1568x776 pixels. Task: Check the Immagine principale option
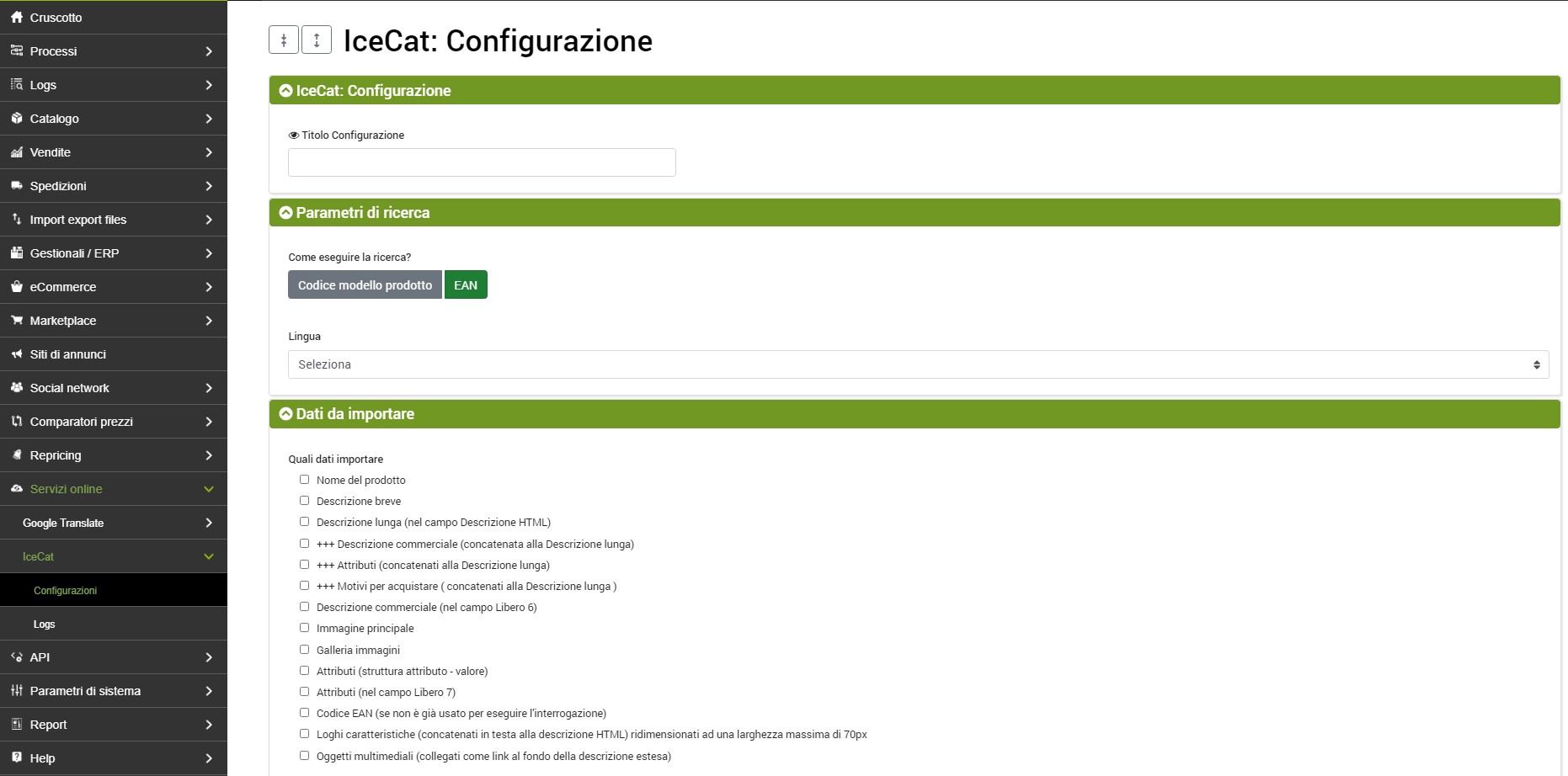tap(305, 628)
